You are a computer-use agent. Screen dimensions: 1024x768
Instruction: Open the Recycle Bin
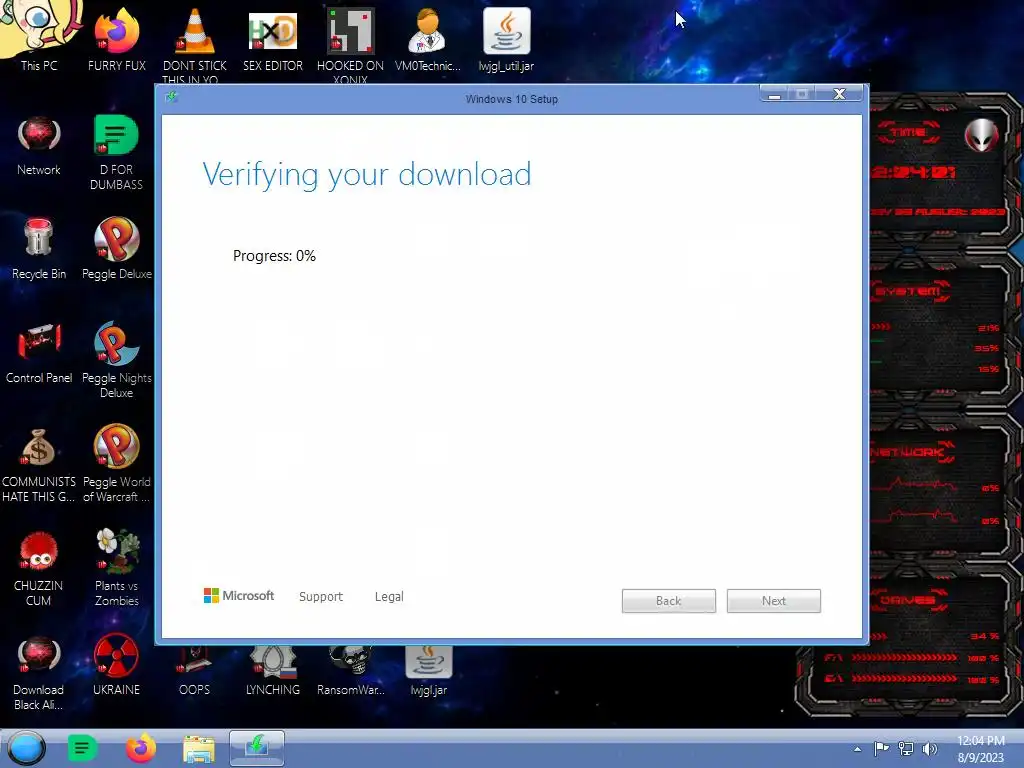pyautogui.click(x=39, y=248)
